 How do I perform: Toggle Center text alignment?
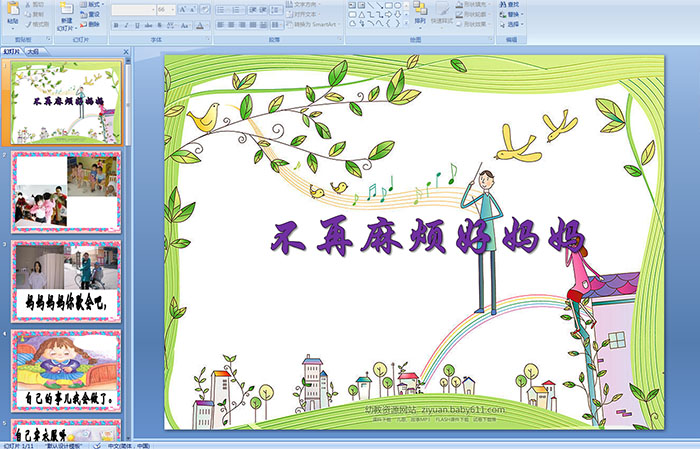point(231,25)
